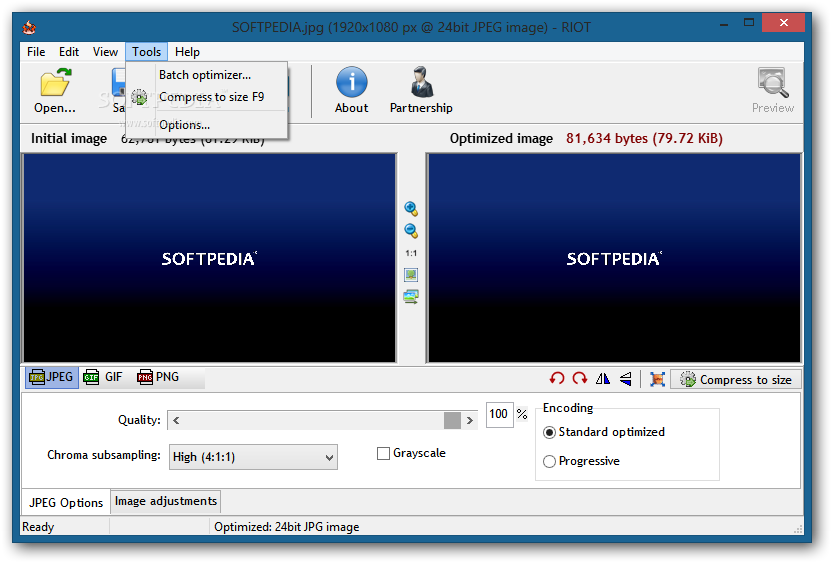Expand the Chroma subsampling dropdown

click(253, 457)
